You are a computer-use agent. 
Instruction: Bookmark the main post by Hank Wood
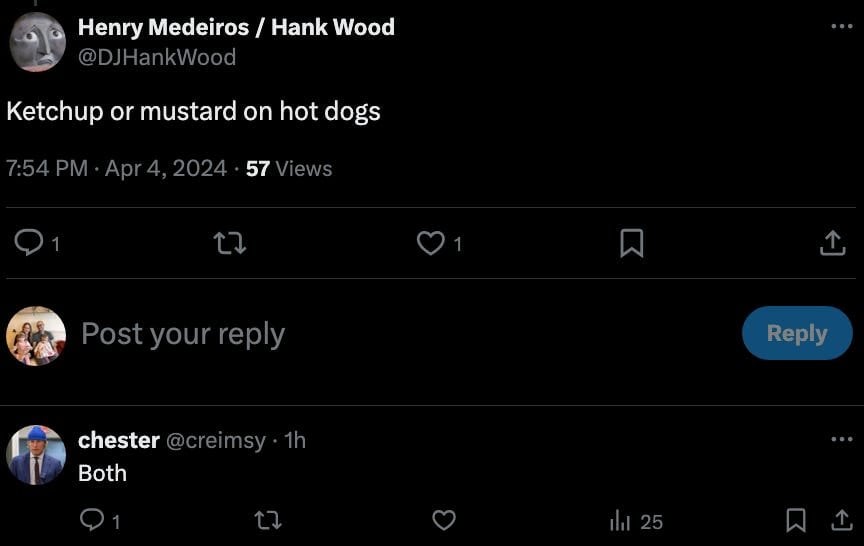coord(632,243)
